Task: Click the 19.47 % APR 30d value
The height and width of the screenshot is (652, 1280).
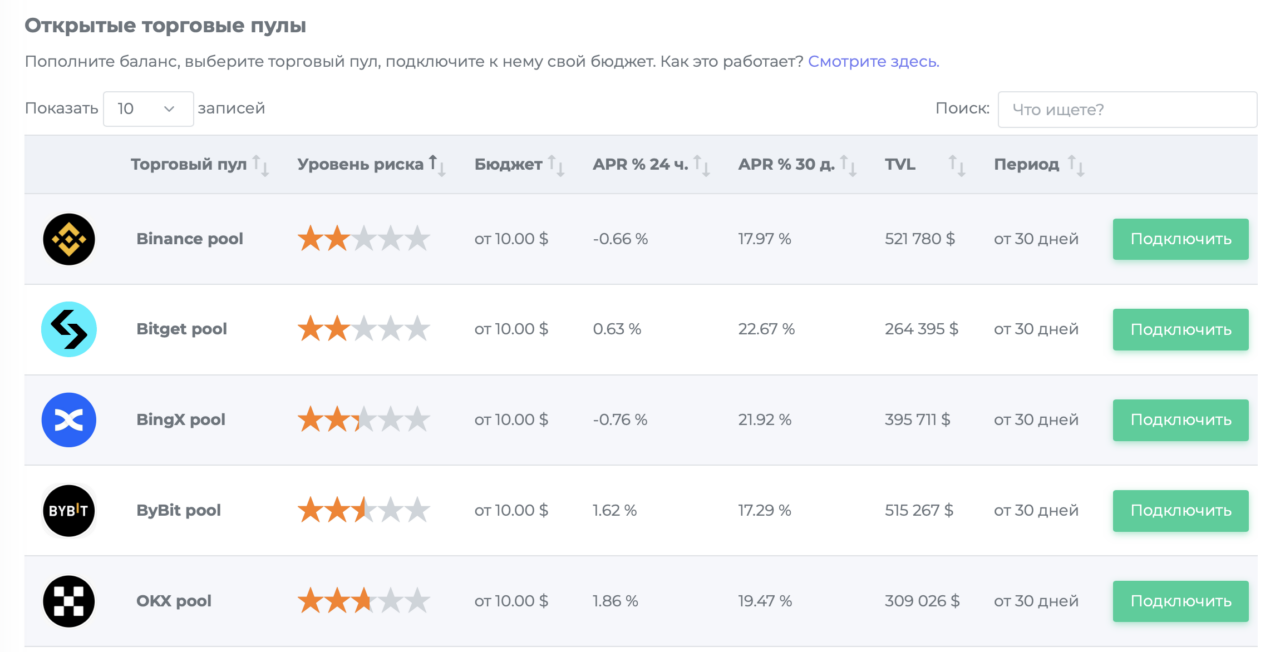Action: coord(765,601)
